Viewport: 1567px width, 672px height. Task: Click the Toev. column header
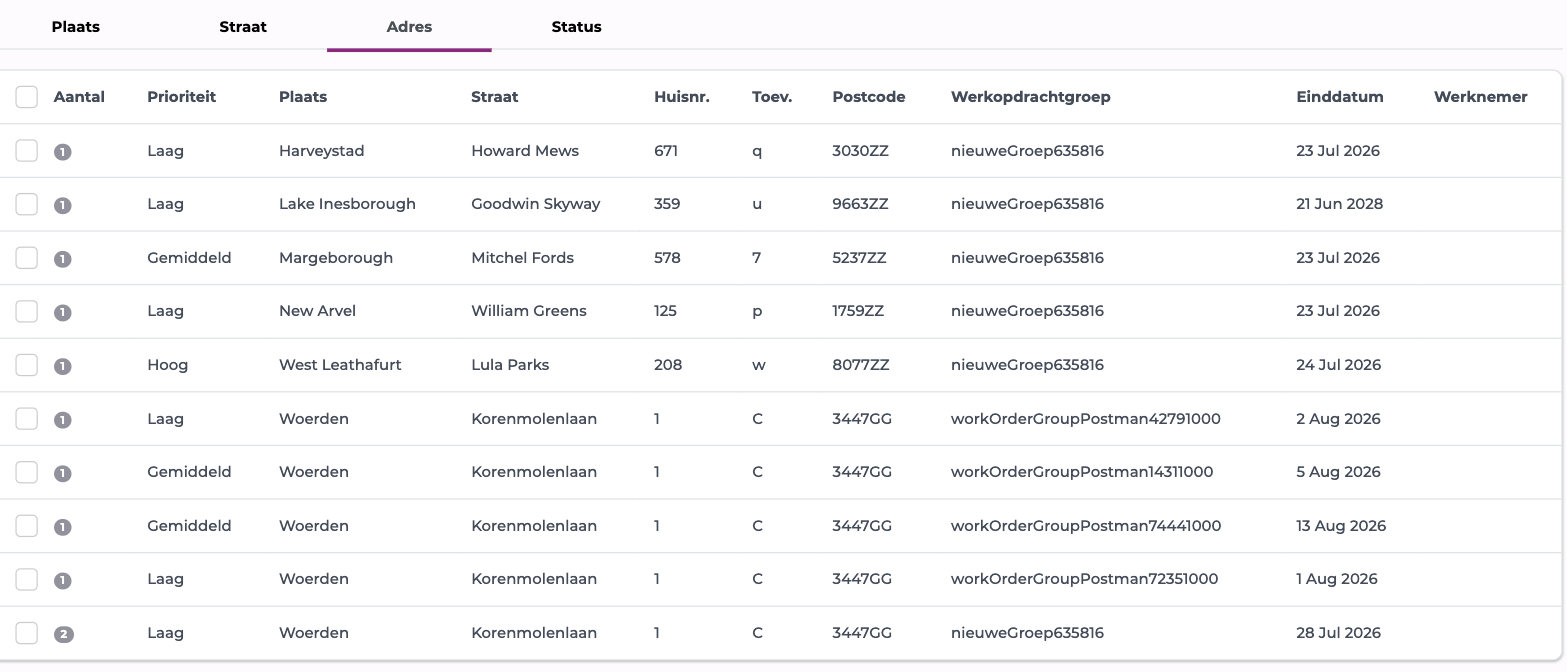(772, 97)
